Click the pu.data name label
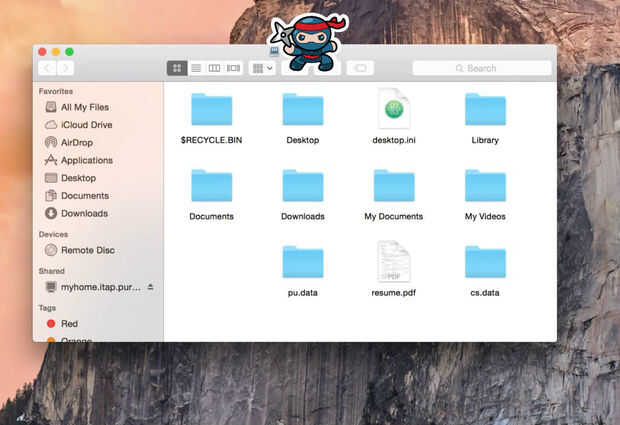The height and width of the screenshot is (425, 620). coord(303,293)
